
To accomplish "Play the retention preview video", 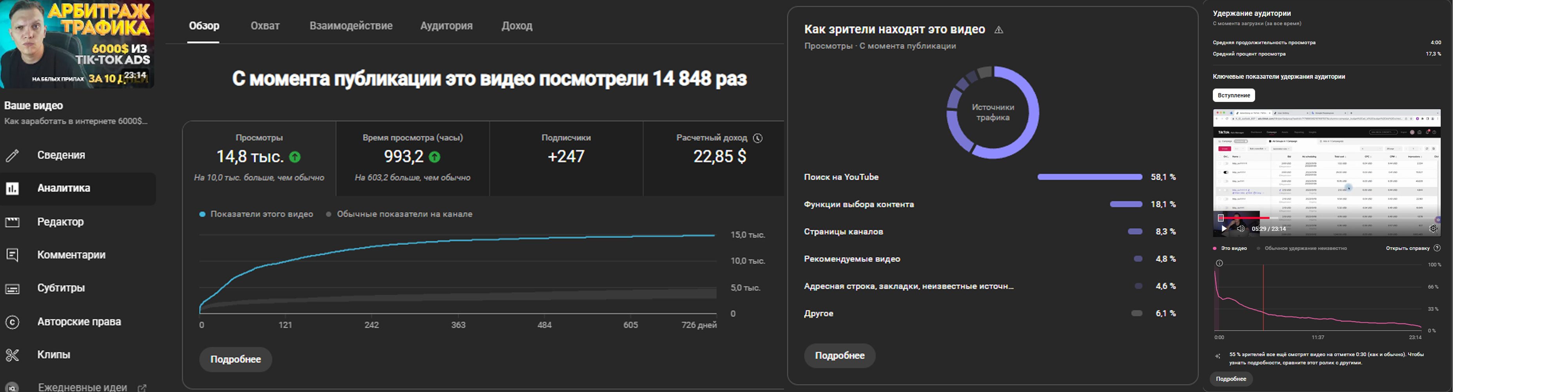I will point(1224,229).
